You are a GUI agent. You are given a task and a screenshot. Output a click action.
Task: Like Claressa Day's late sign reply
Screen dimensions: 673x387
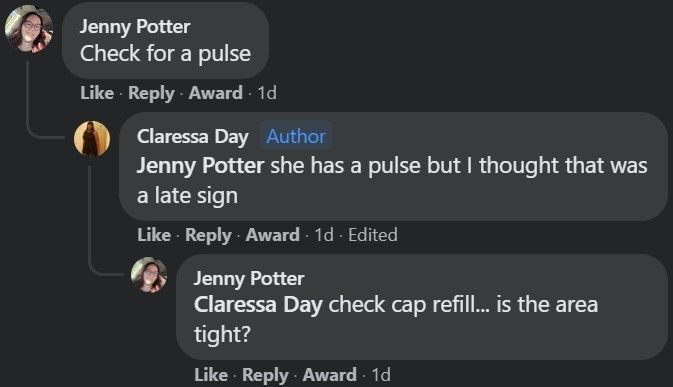tap(154, 235)
